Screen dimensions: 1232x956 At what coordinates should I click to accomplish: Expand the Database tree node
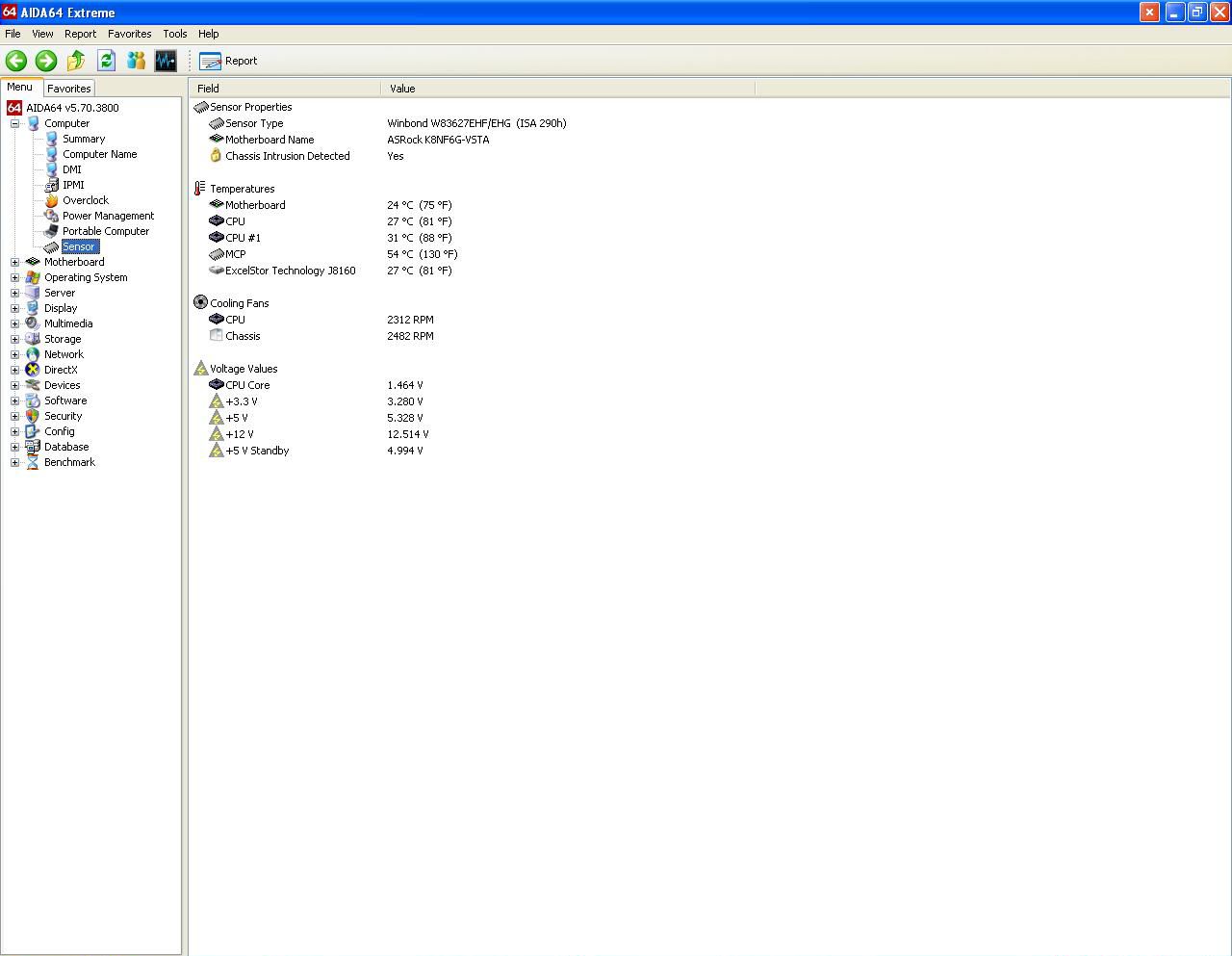[x=14, y=447]
